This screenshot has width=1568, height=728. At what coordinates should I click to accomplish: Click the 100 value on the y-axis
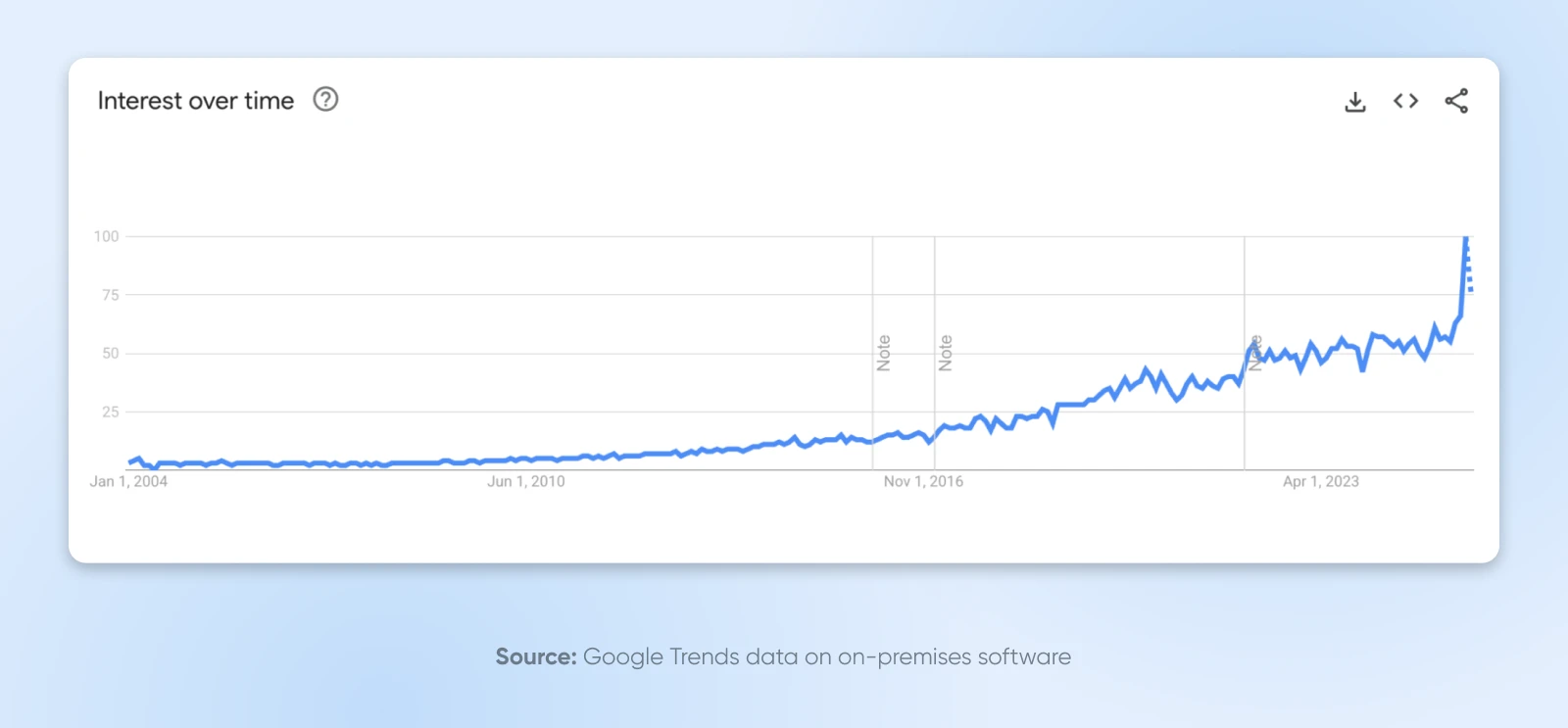[x=106, y=236]
